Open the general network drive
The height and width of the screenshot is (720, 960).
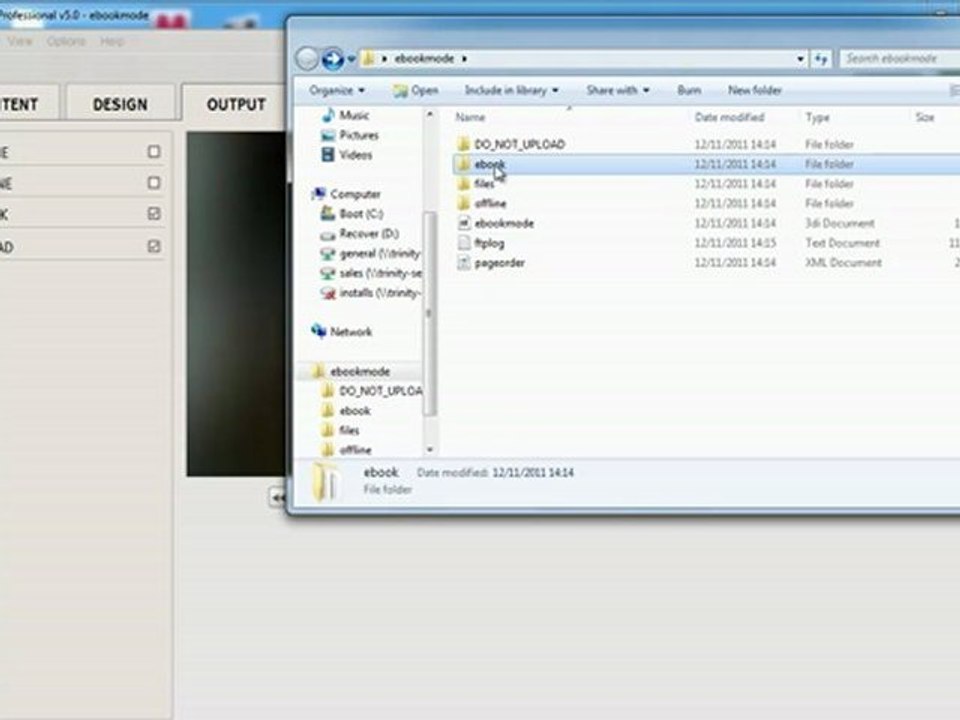[x=371, y=253]
